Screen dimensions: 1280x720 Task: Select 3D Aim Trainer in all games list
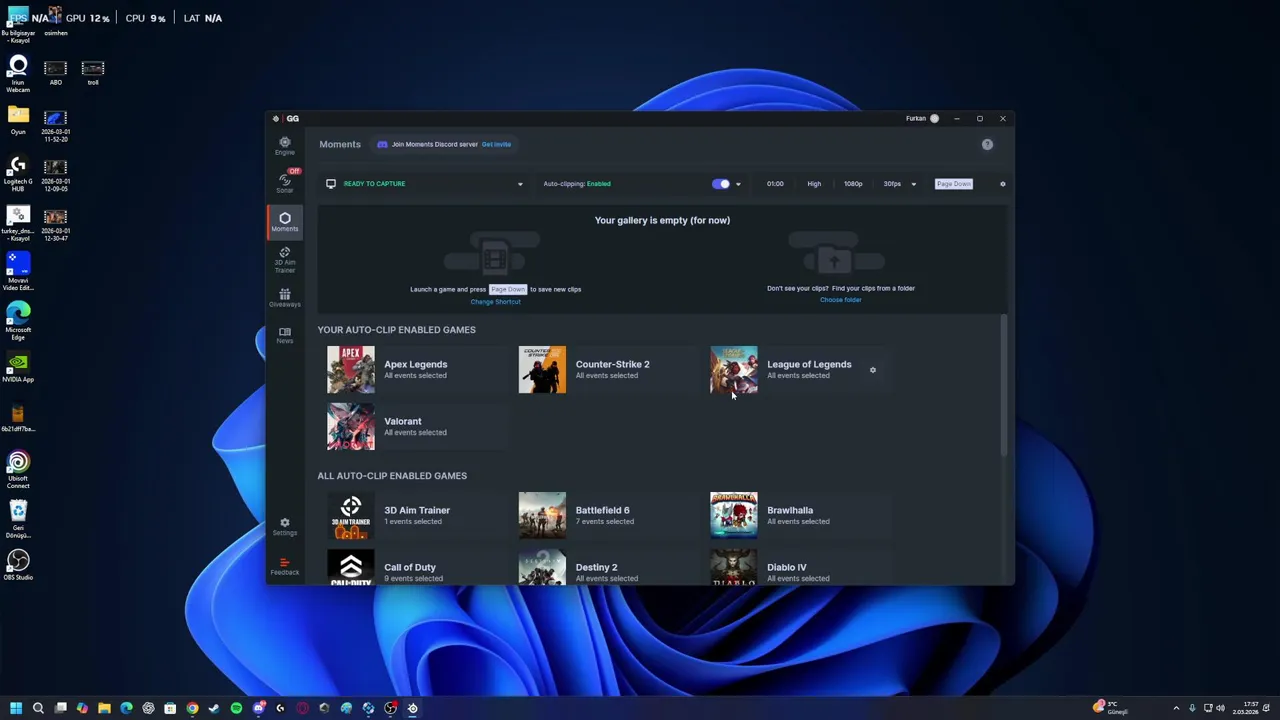pos(418,516)
